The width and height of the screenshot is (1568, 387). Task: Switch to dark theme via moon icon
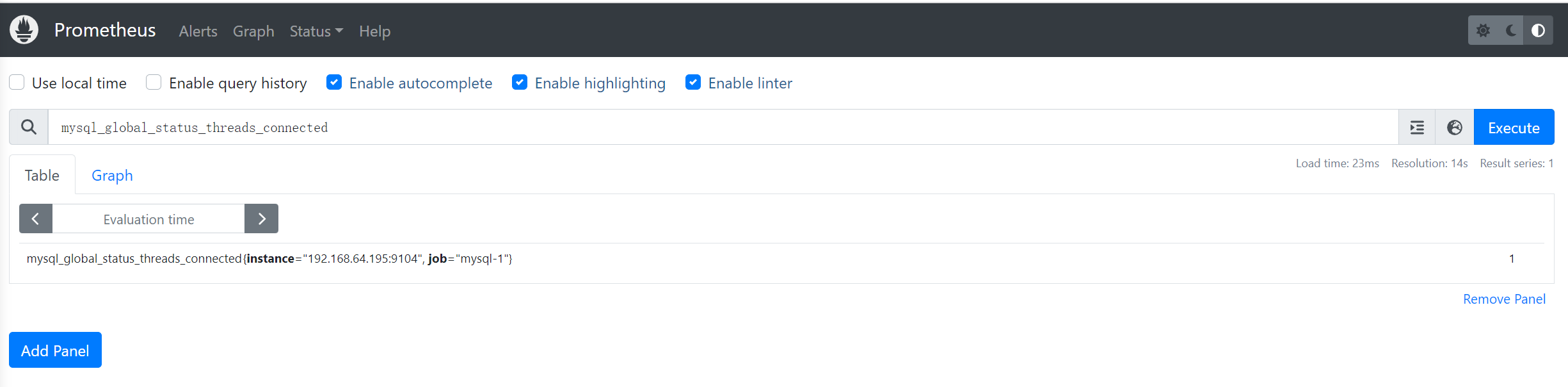click(x=1511, y=31)
